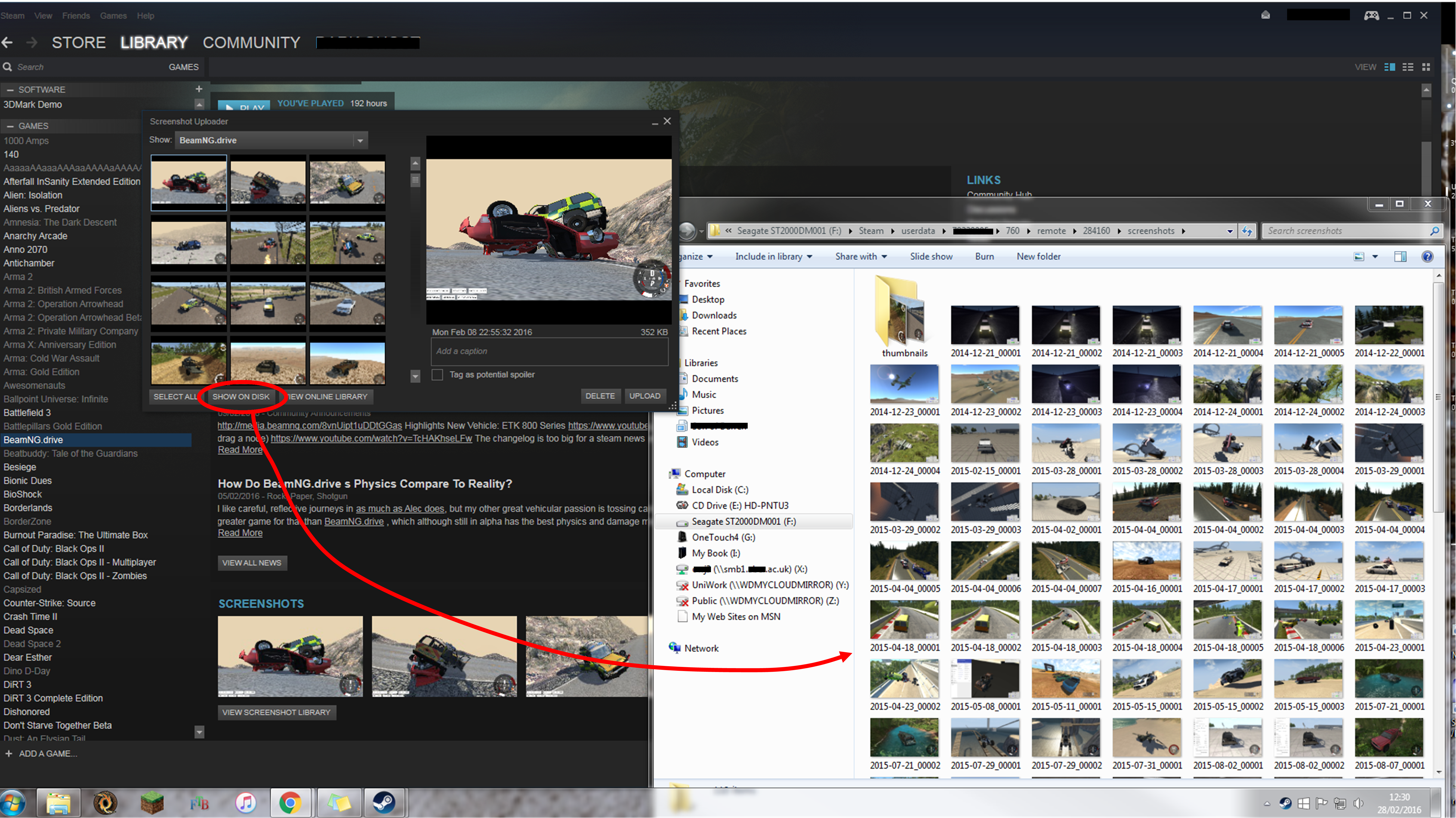Click the VIEW ALL NEWS button
The image size is (1456, 818).
(x=252, y=562)
